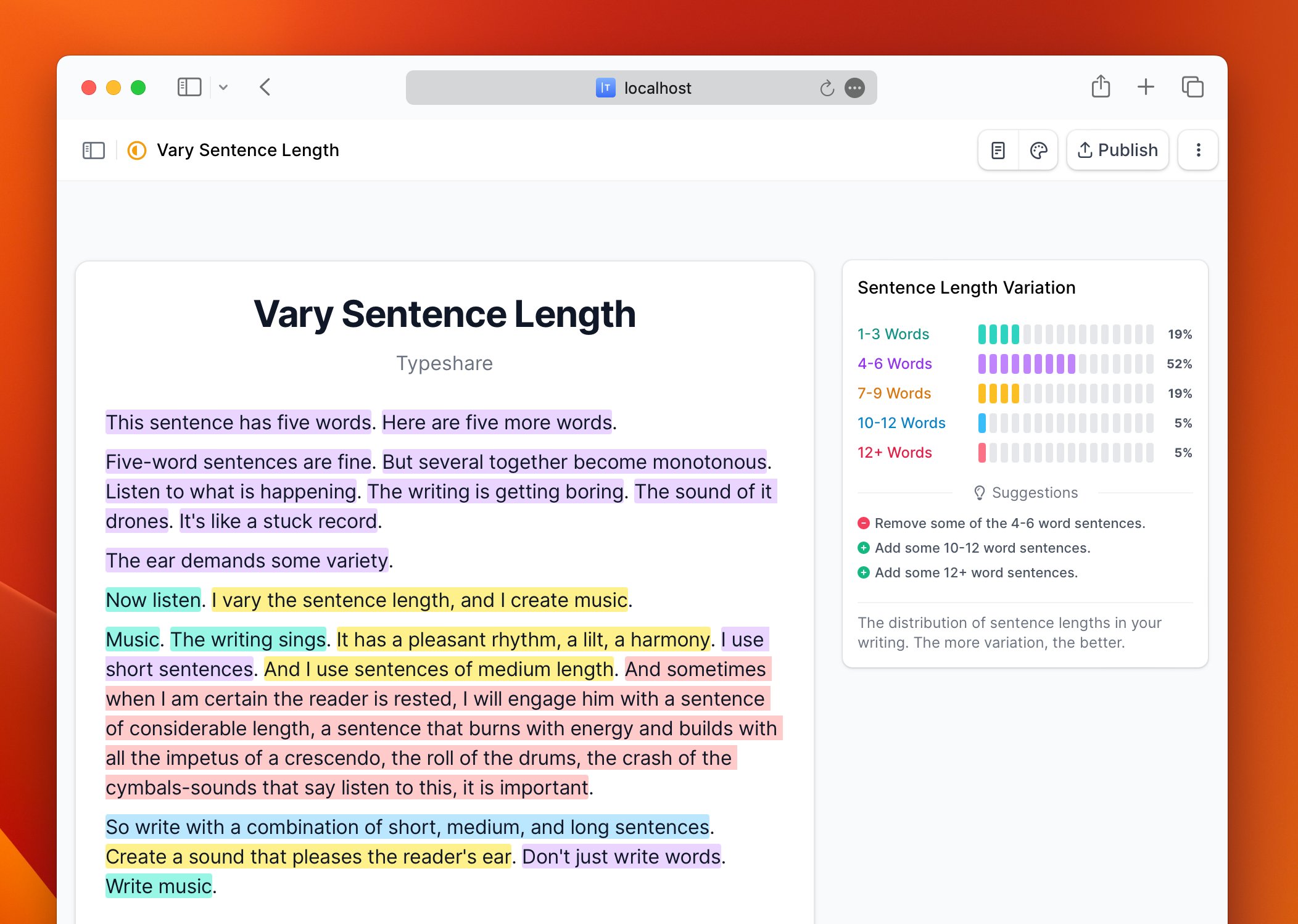Viewport: 1298px width, 924px height.
Task: Open Safari's share icon
Action: pos(1101,86)
